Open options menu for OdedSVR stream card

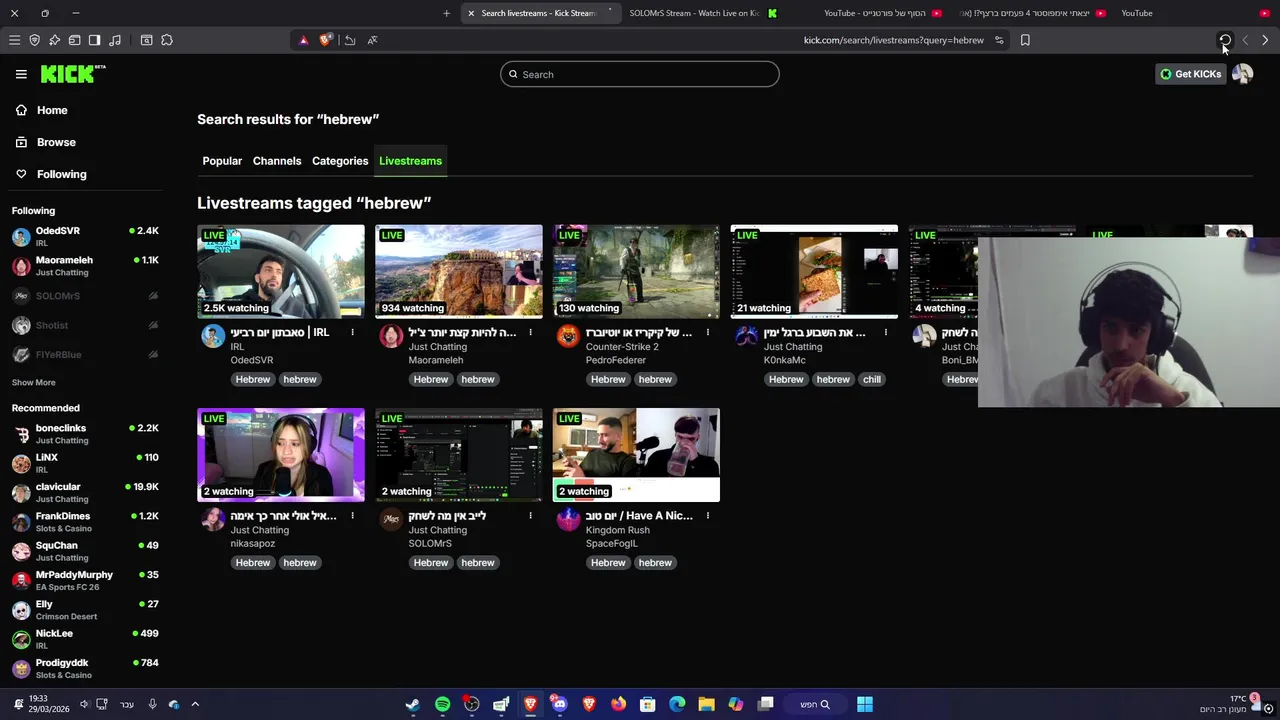(x=352, y=332)
